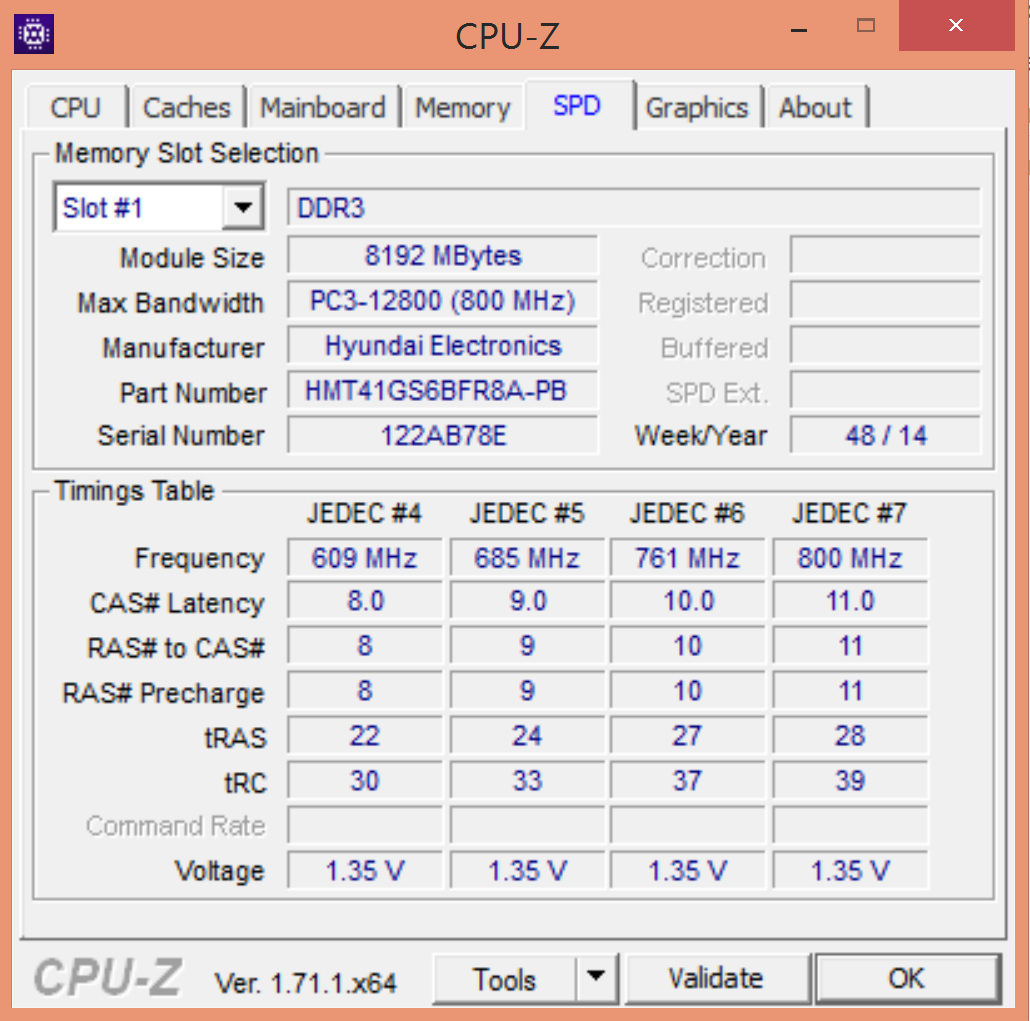Image resolution: width=1030 pixels, height=1021 pixels.
Task: Click the JEDEC #4 column header
Action: coord(365,513)
